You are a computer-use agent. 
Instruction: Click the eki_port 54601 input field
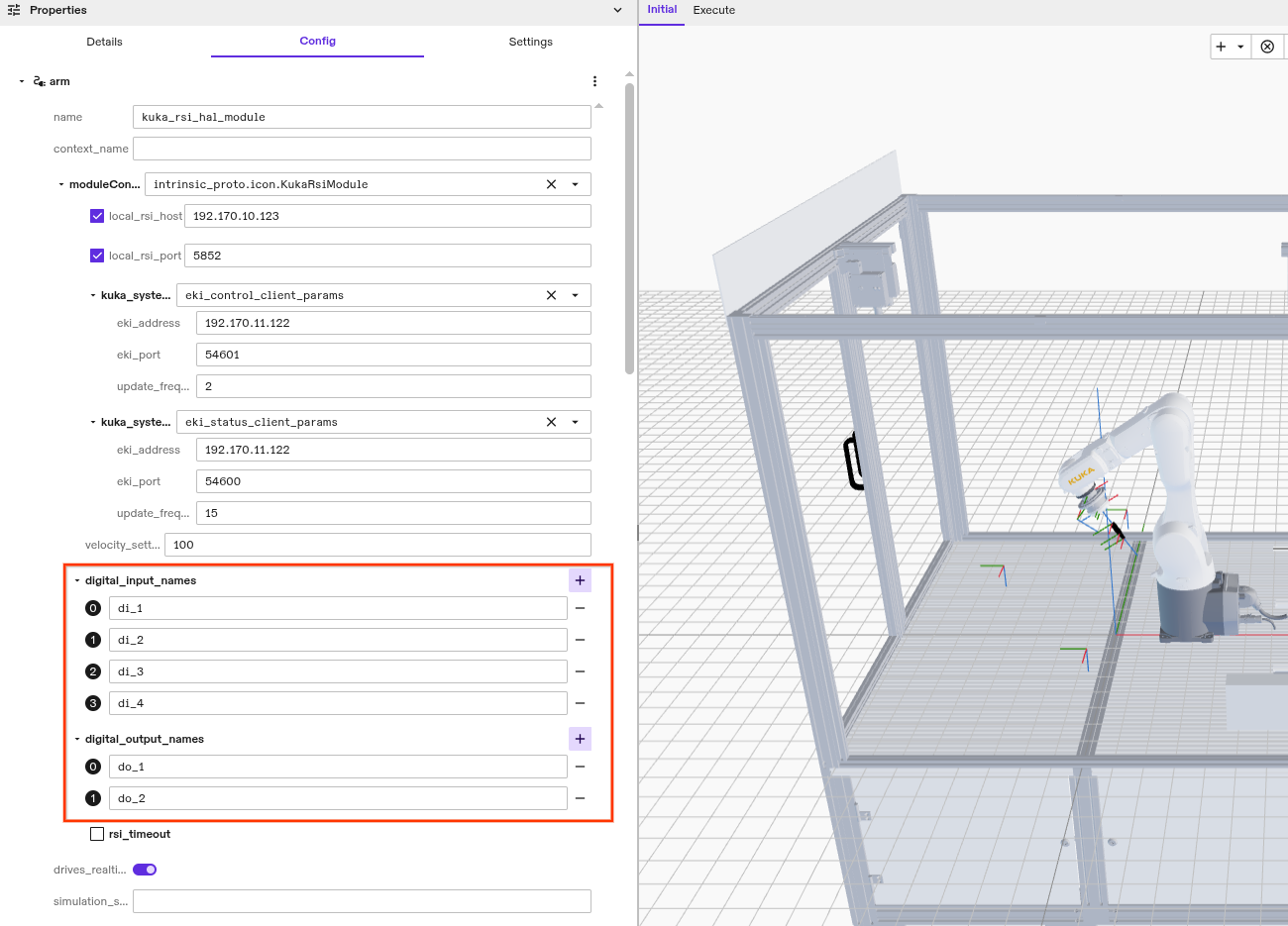tap(392, 354)
